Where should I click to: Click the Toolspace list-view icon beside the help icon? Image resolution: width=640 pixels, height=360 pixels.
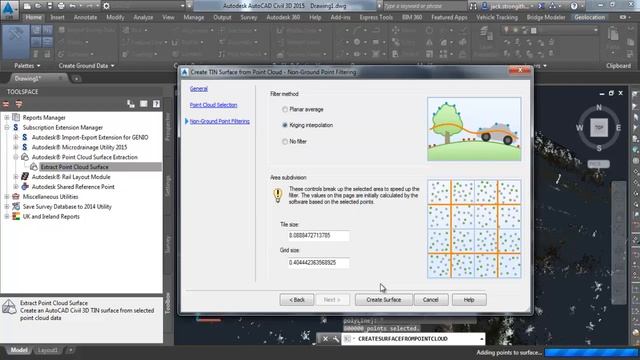click(x=144, y=104)
